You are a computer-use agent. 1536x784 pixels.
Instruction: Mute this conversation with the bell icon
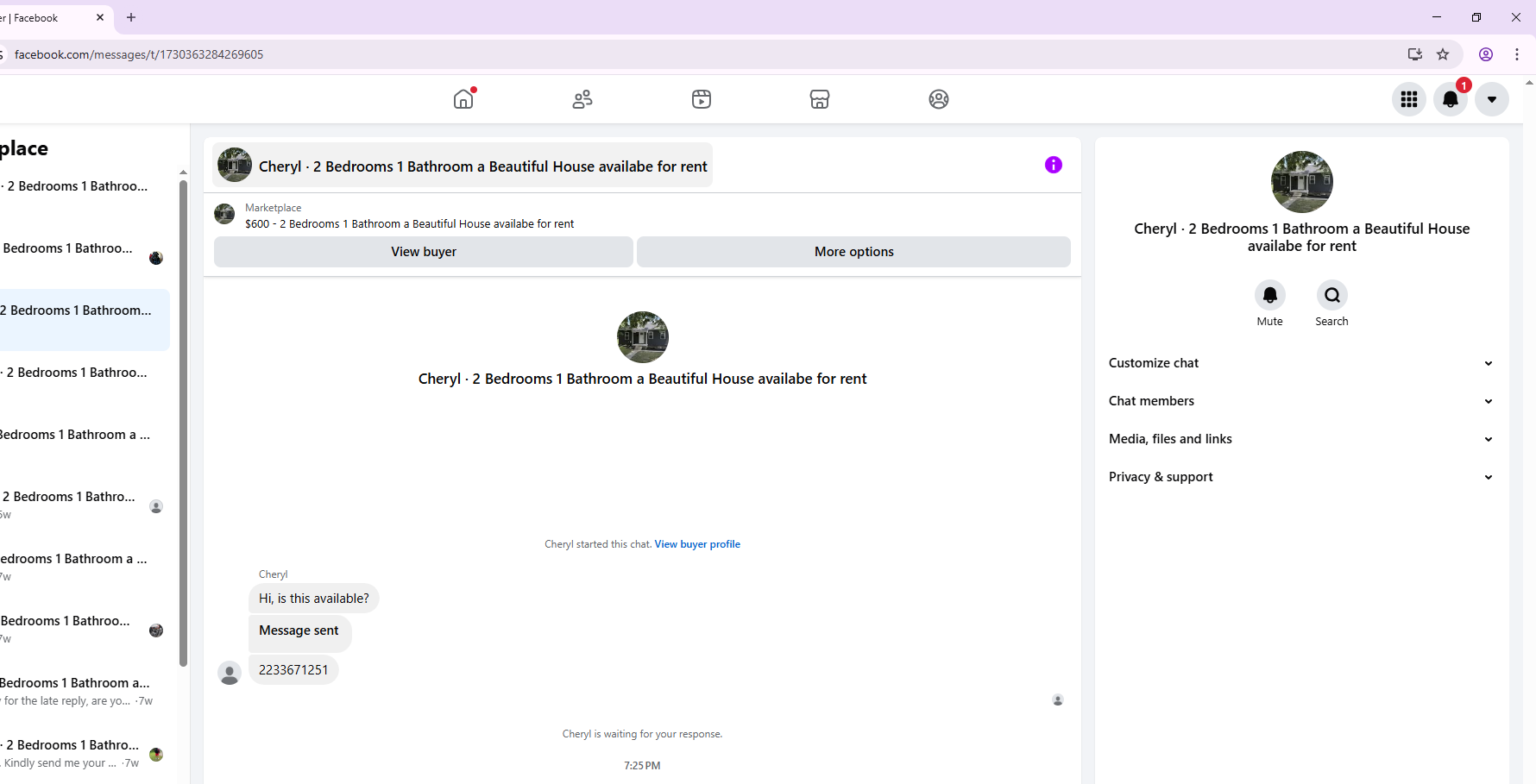click(1270, 295)
